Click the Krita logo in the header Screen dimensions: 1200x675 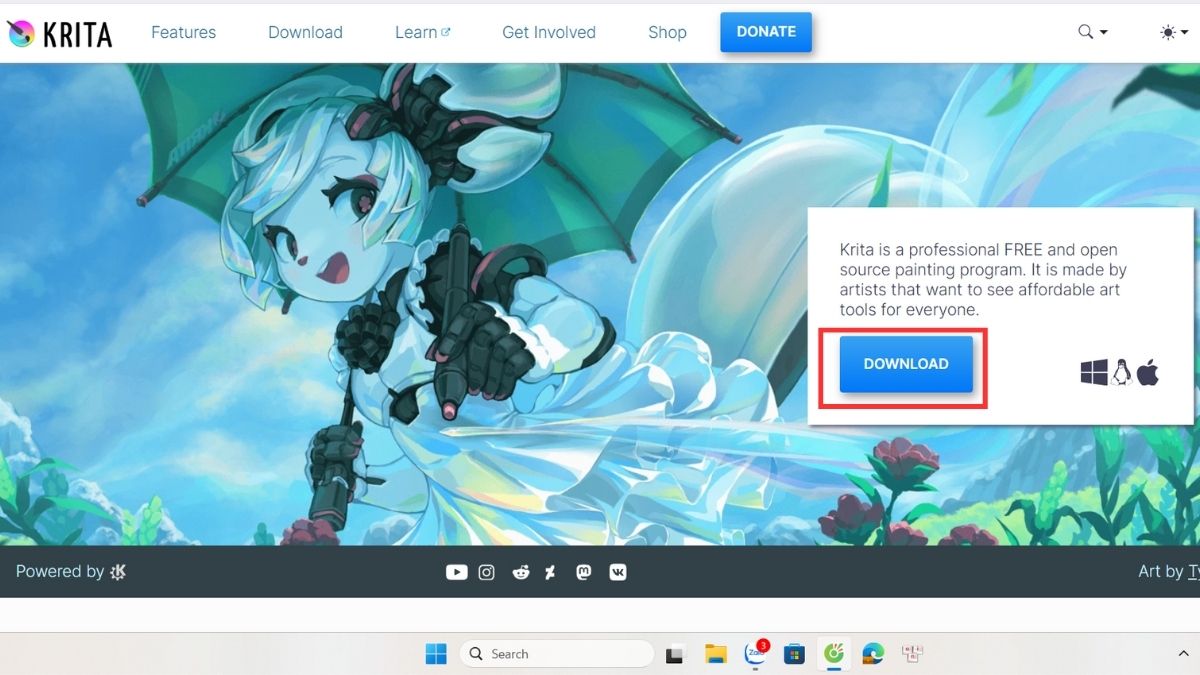click(60, 33)
